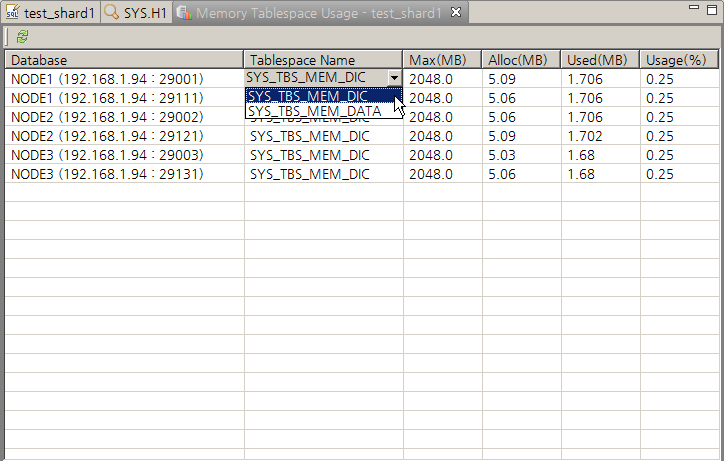Close the Memory Tablespace Usage tab
This screenshot has width=724, height=461.
pos(456,13)
